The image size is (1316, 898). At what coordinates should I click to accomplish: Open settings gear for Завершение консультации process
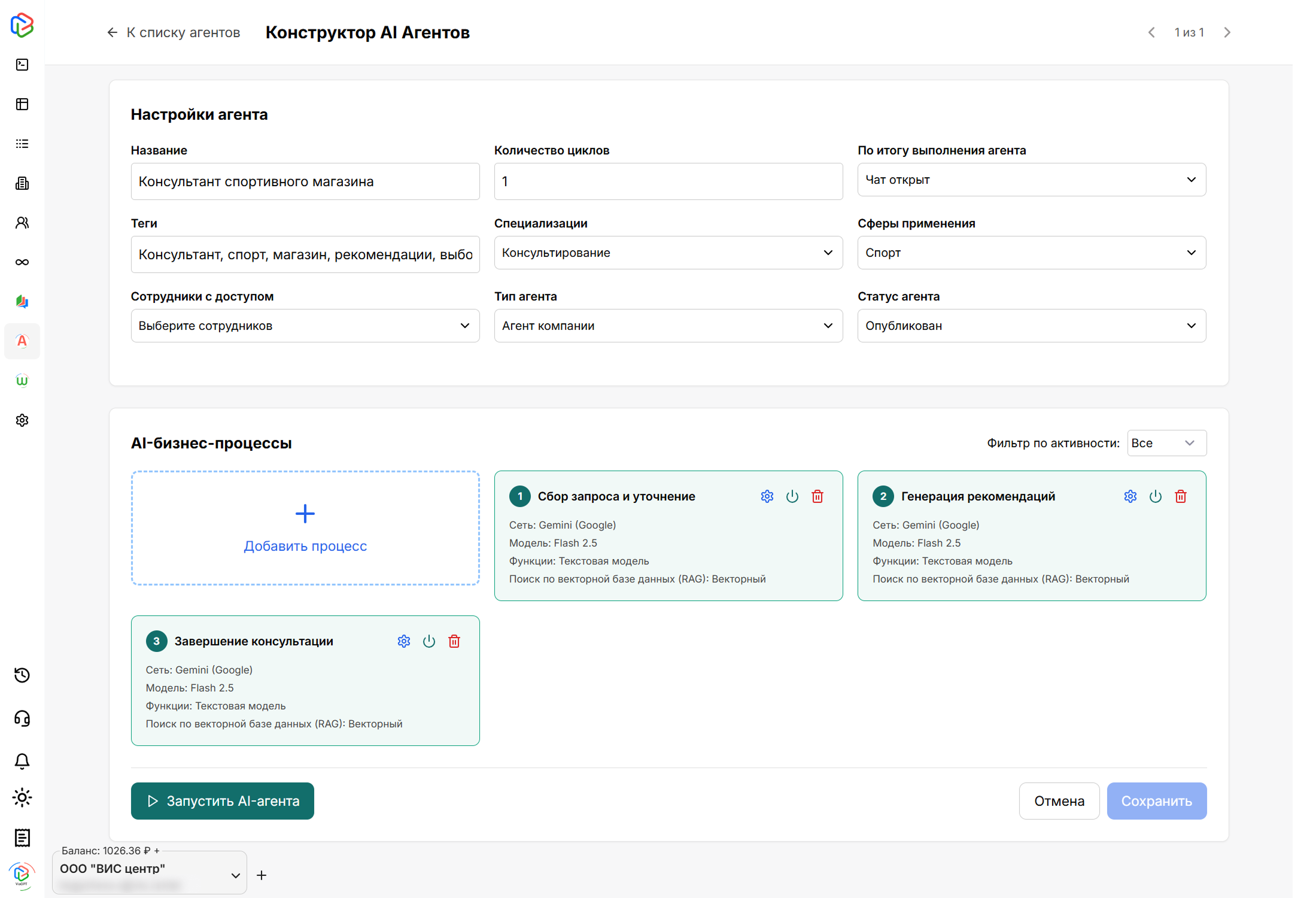coord(403,641)
